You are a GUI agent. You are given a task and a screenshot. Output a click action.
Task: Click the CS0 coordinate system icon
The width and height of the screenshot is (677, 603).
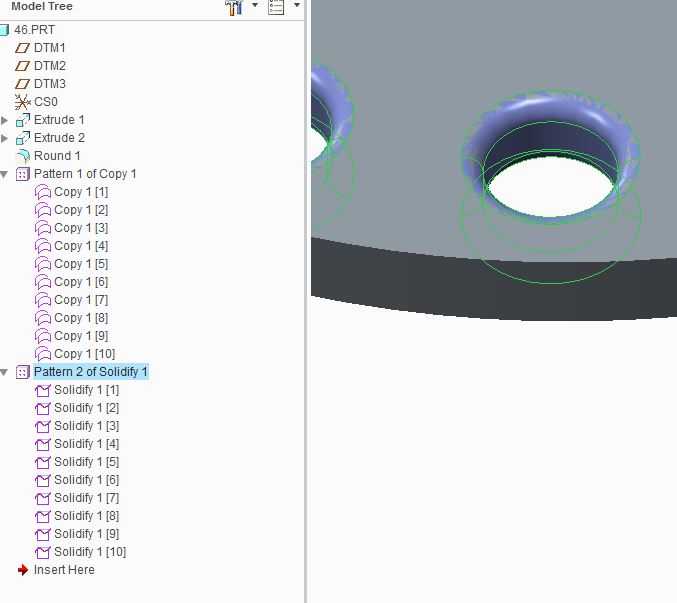22,102
